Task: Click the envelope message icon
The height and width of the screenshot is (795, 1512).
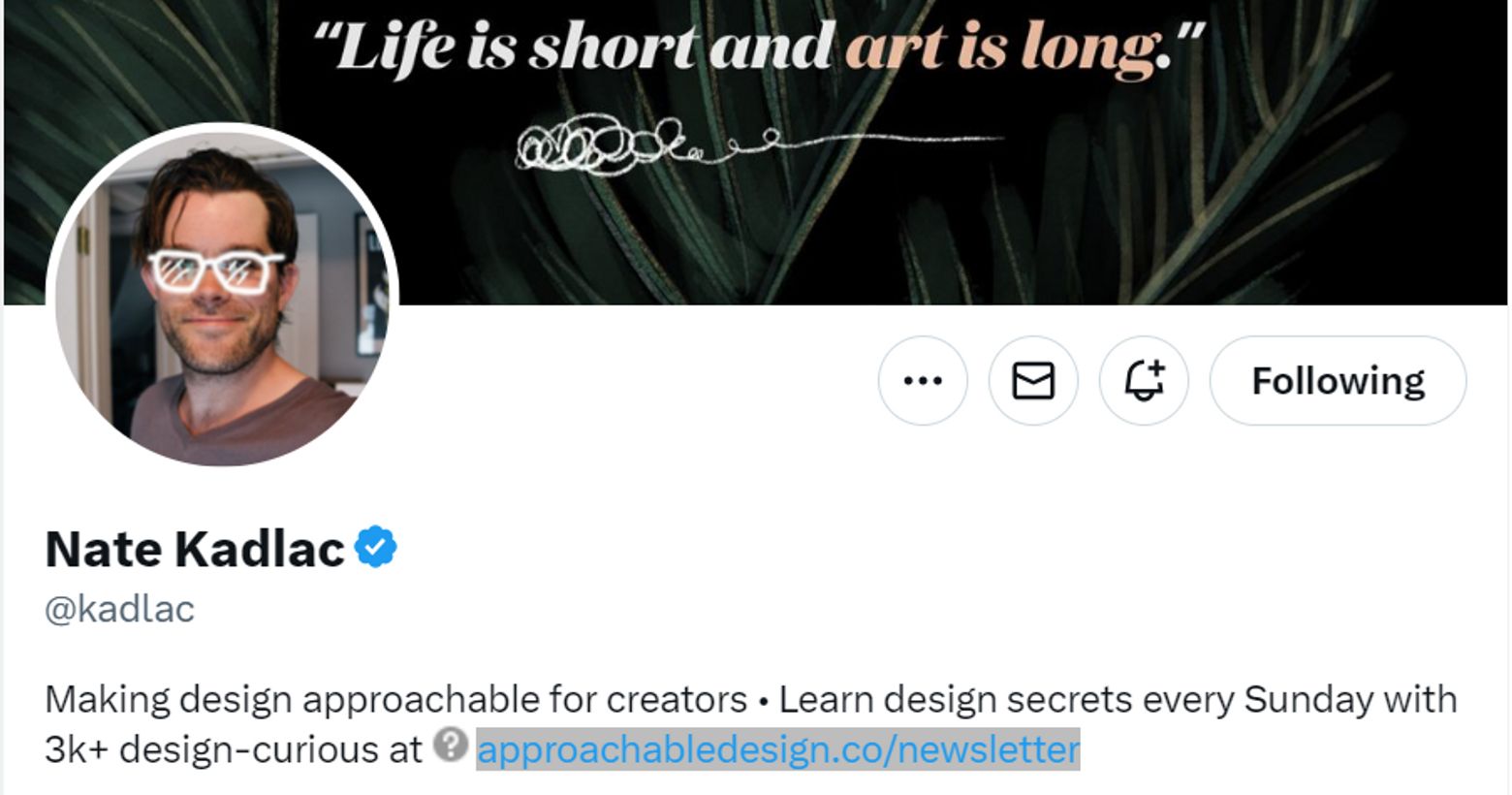Action: 1032,381
